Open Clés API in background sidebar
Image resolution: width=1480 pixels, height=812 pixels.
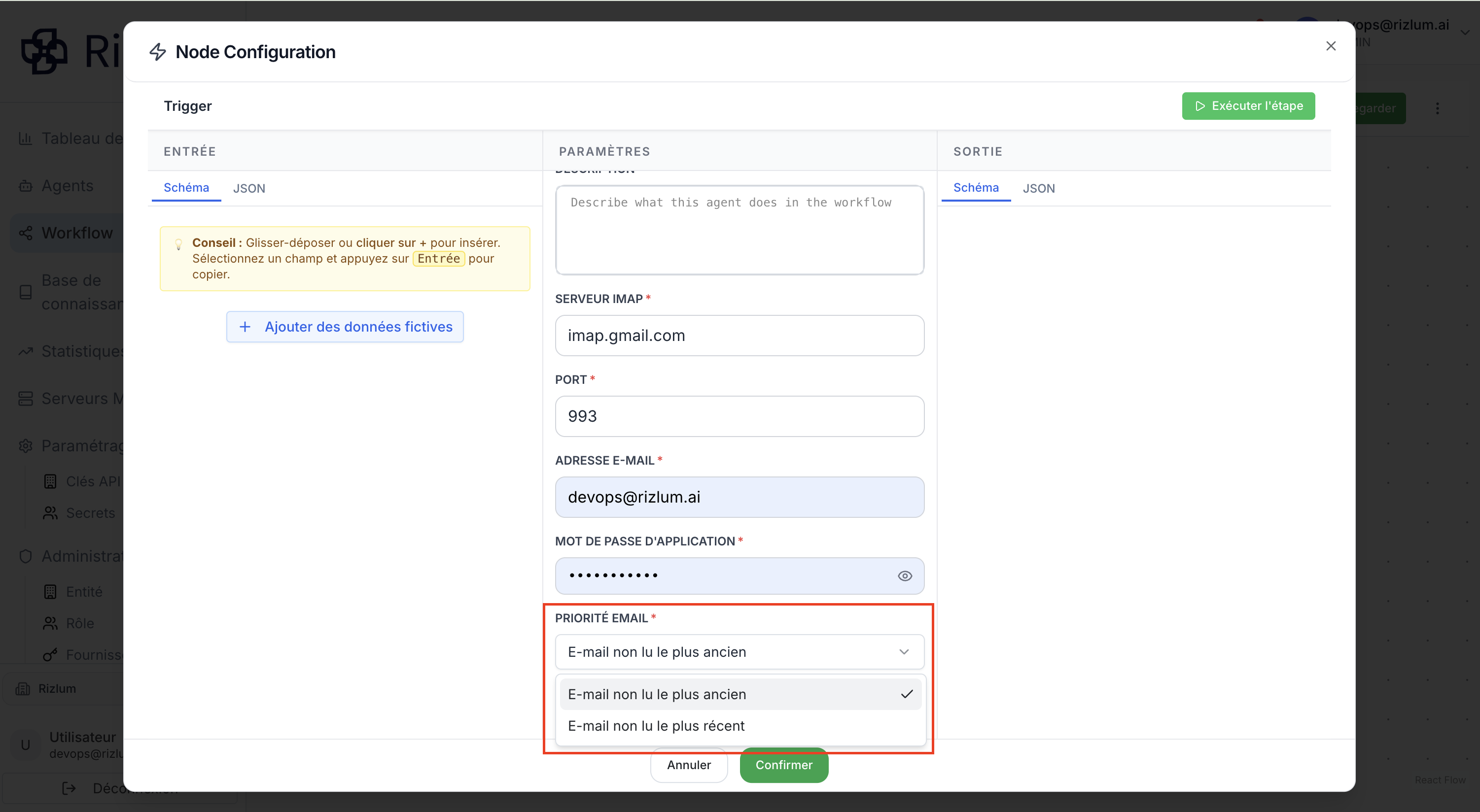tap(83, 481)
